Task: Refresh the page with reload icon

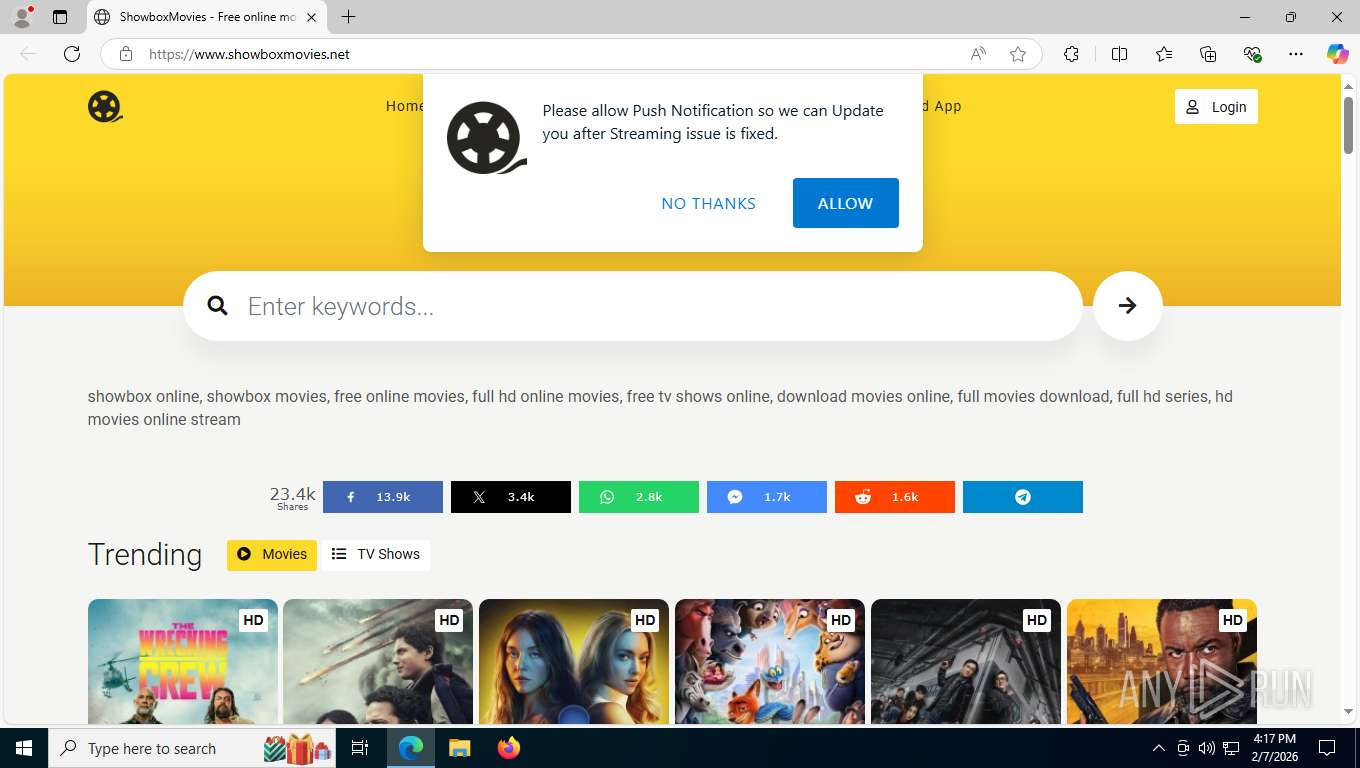Action: coord(72,54)
